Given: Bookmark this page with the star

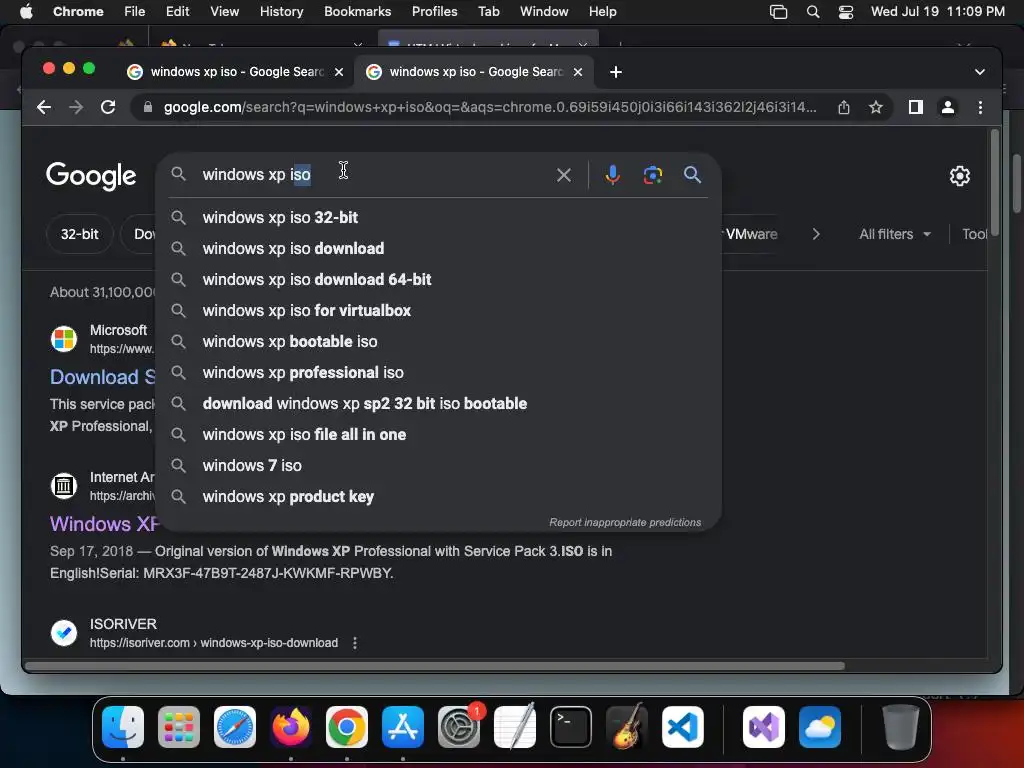Looking at the screenshot, I should [x=876, y=107].
